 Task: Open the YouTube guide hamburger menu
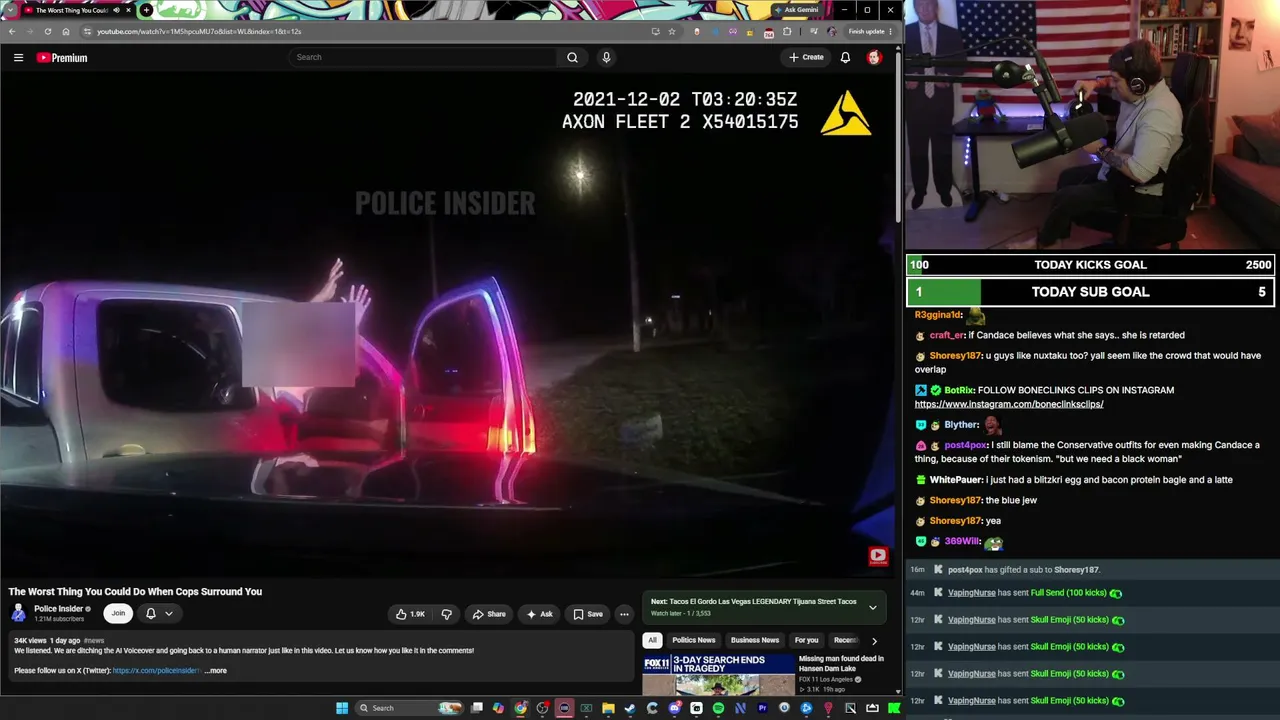click(x=18, y=57)
